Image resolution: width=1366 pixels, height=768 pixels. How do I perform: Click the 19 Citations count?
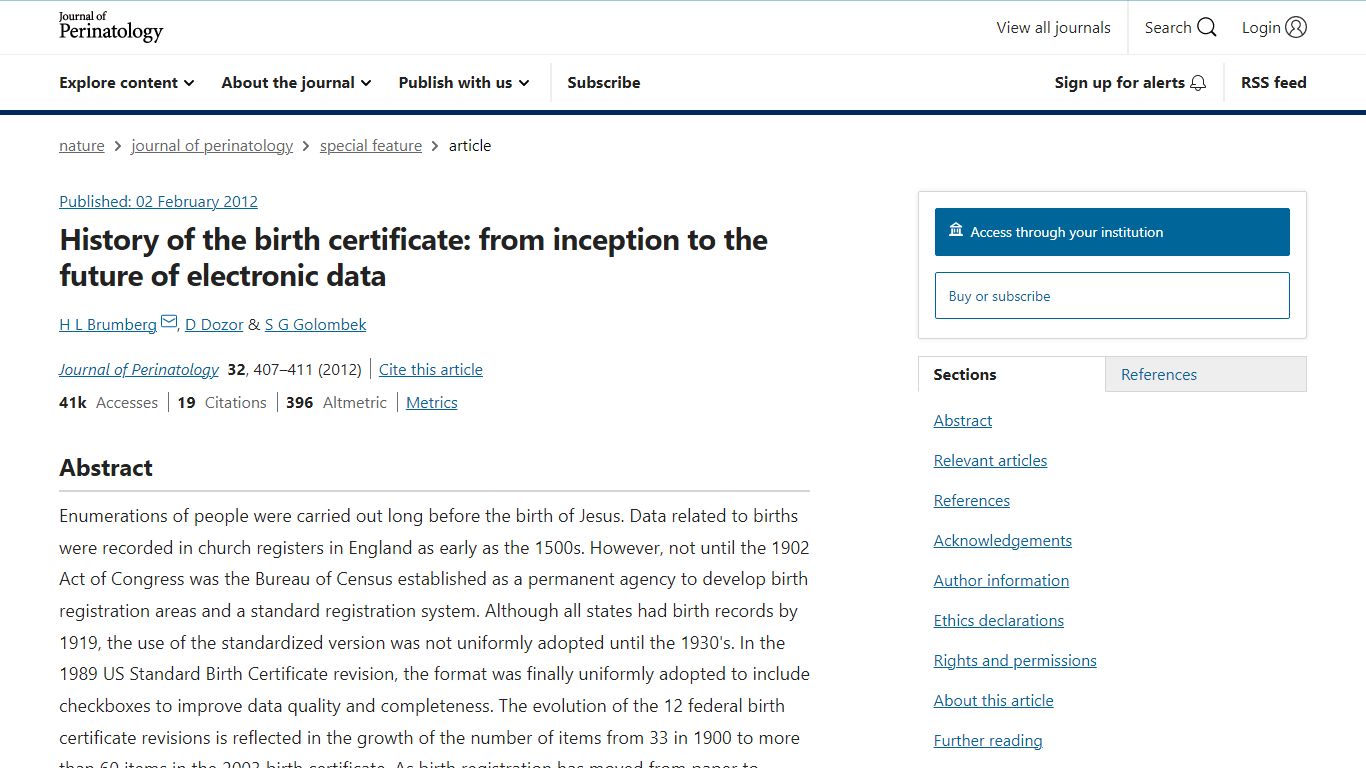pos(222,403)
